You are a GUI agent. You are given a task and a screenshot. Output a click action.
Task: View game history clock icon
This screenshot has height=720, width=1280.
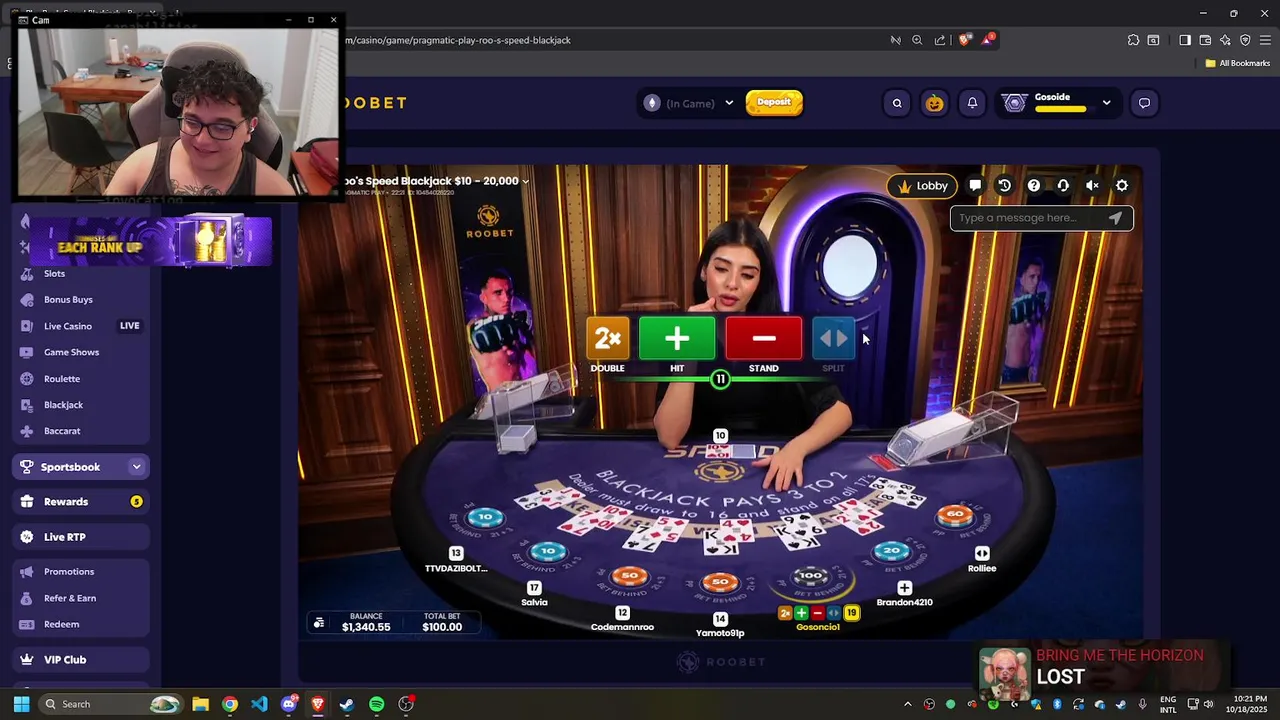click(1004, 186)
